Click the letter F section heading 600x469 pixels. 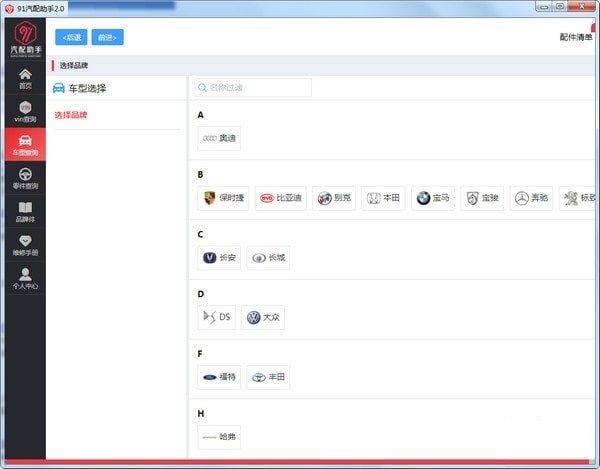tap(200, 354)
